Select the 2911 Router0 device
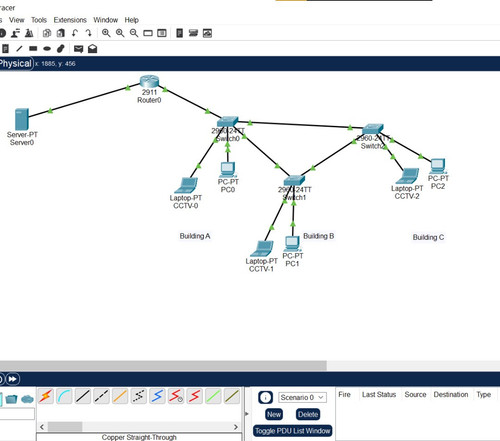This screenshot has height=441, width=500. coord(149,82)
